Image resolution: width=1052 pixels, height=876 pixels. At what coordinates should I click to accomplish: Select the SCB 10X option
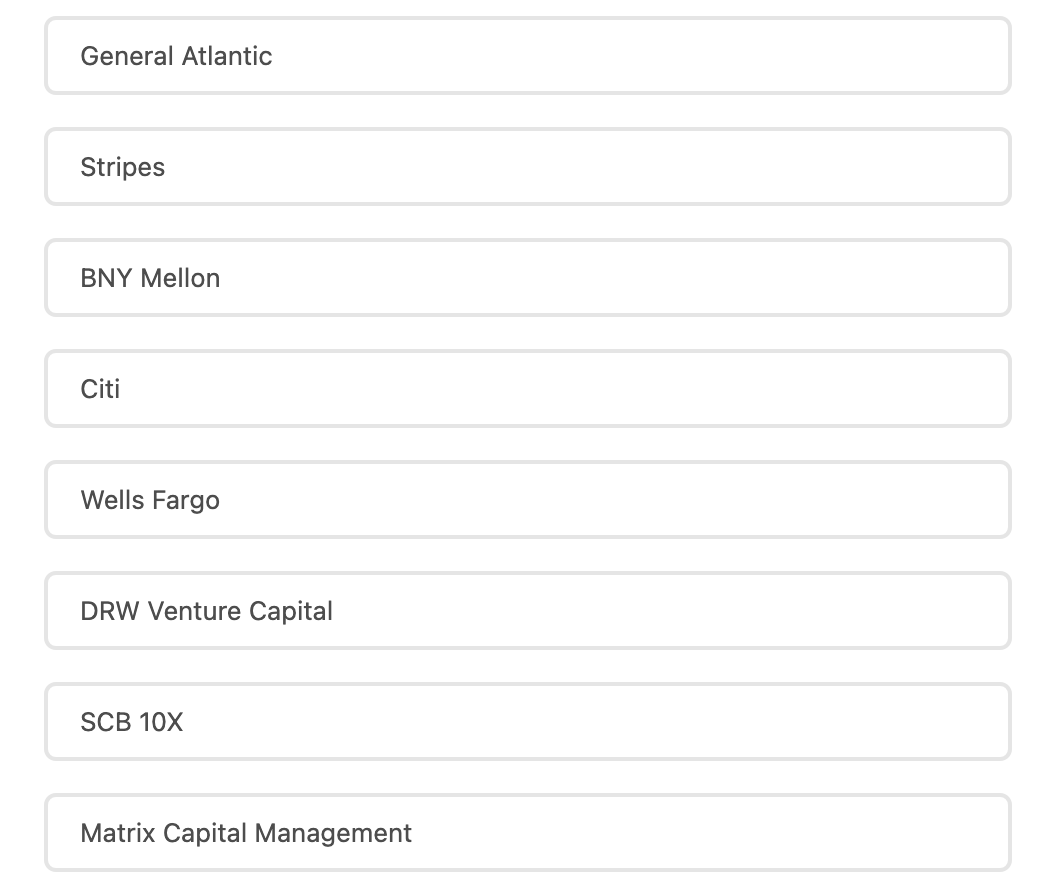(527, 722)
